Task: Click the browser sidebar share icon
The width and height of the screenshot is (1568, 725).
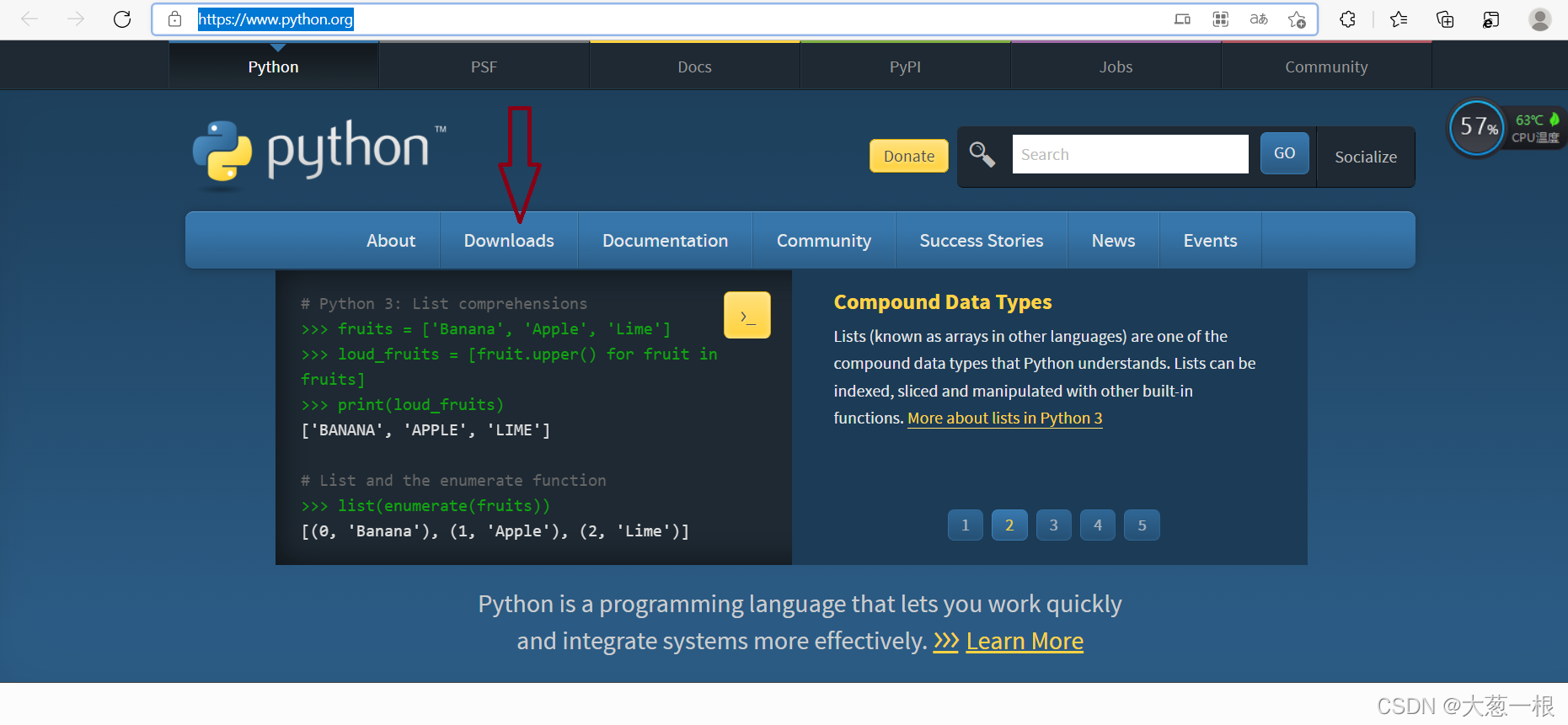Action: (x=1490, y=19)
